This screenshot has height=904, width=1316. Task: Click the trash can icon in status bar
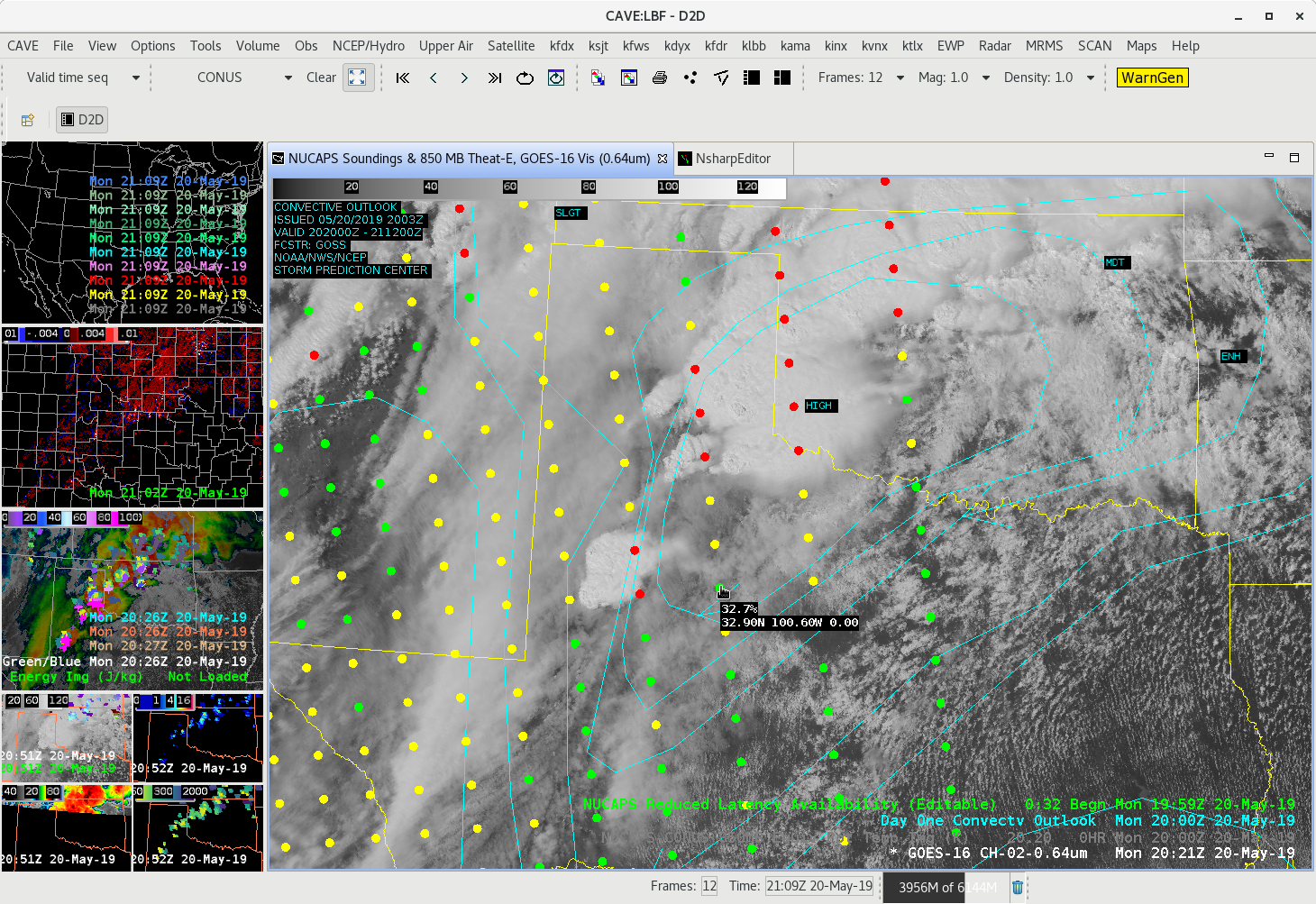tap(1018, 887)
